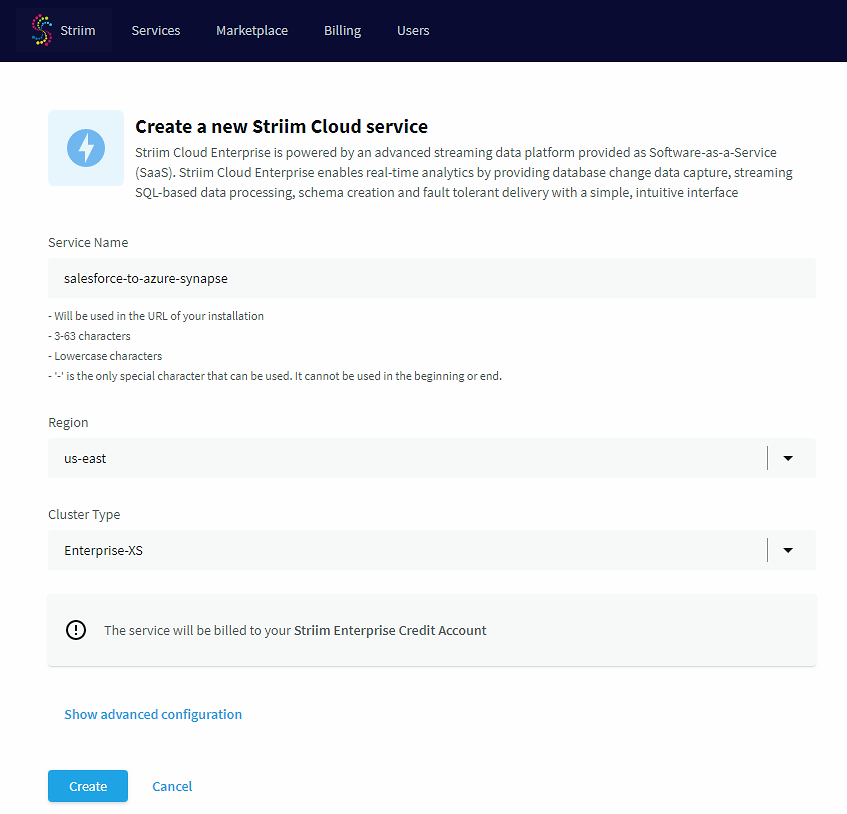This screenshot has width=847, height=814.
Task: Click the Create button
Action: [88, 786]
